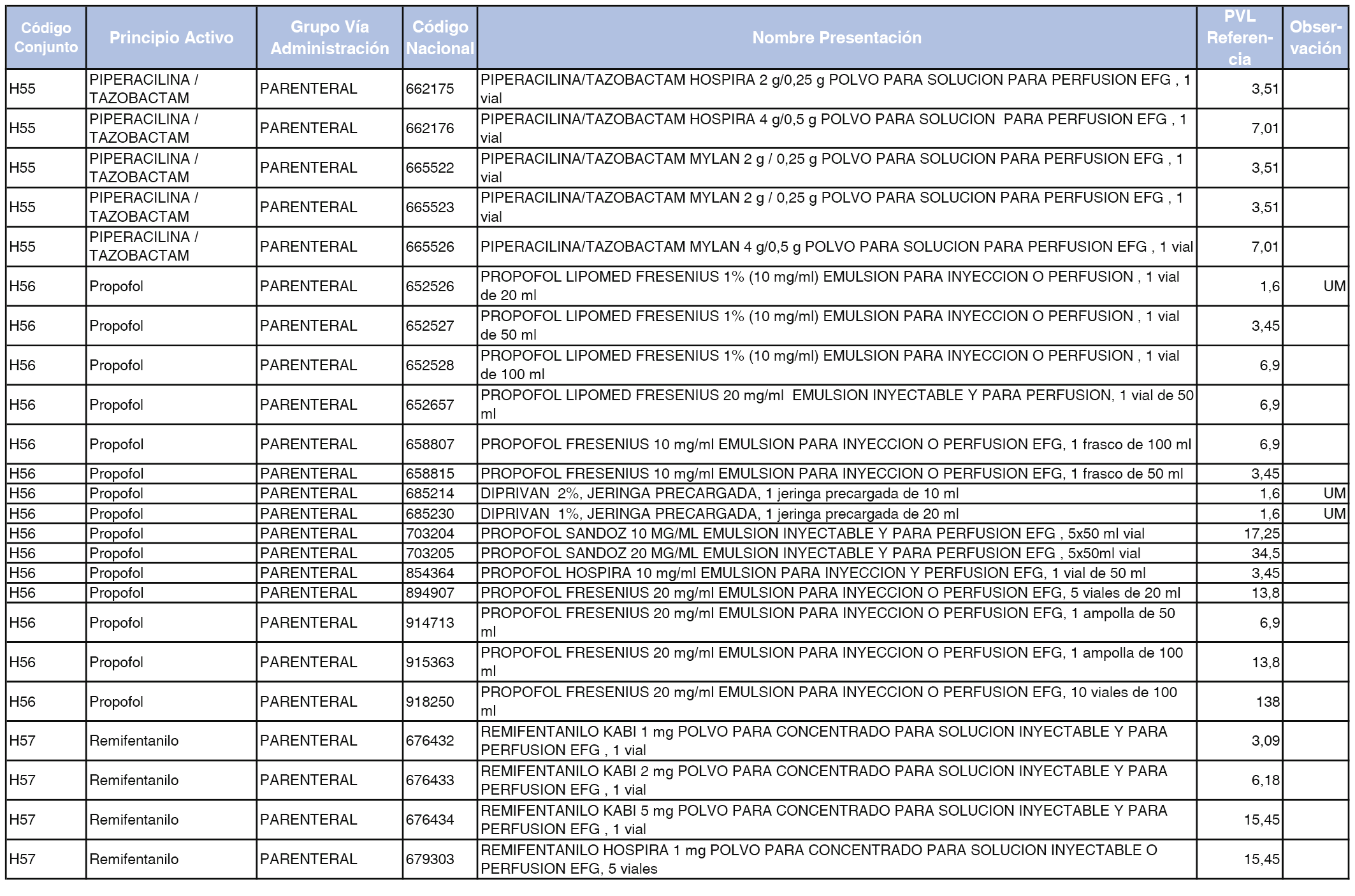The image size is (1355, 896).
Task: Click UM observation for DIPRIVAN 2%
Action: (x=1335, y=493)
